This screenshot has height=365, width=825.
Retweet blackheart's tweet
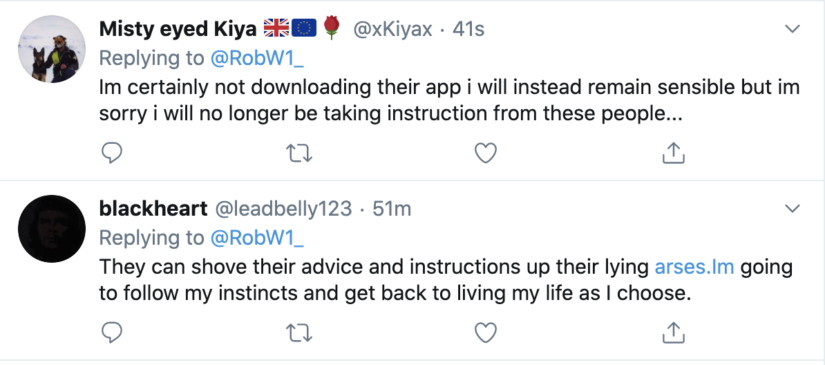(x=299, y=333)
